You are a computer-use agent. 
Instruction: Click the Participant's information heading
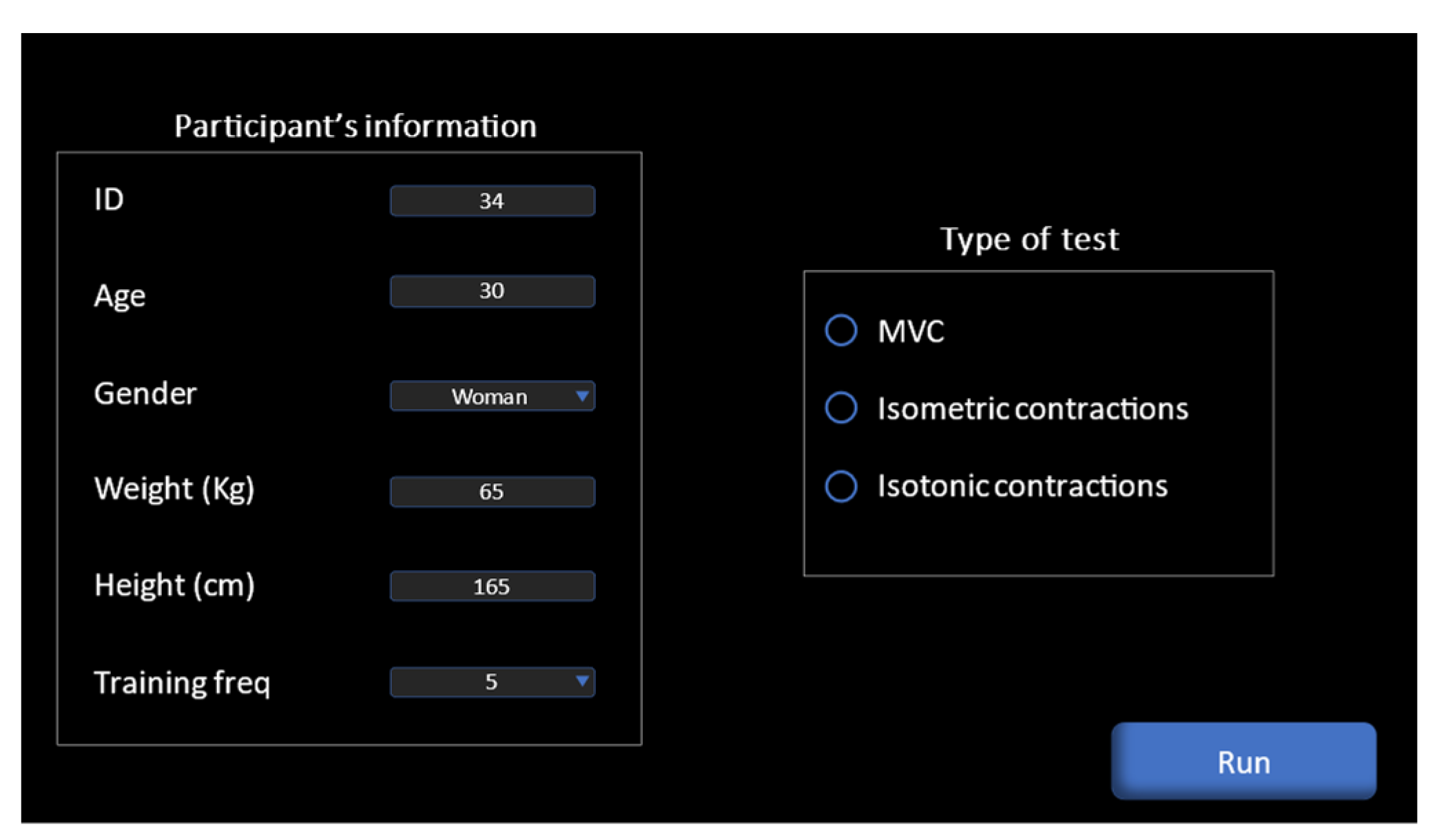(x=355, y=127)
